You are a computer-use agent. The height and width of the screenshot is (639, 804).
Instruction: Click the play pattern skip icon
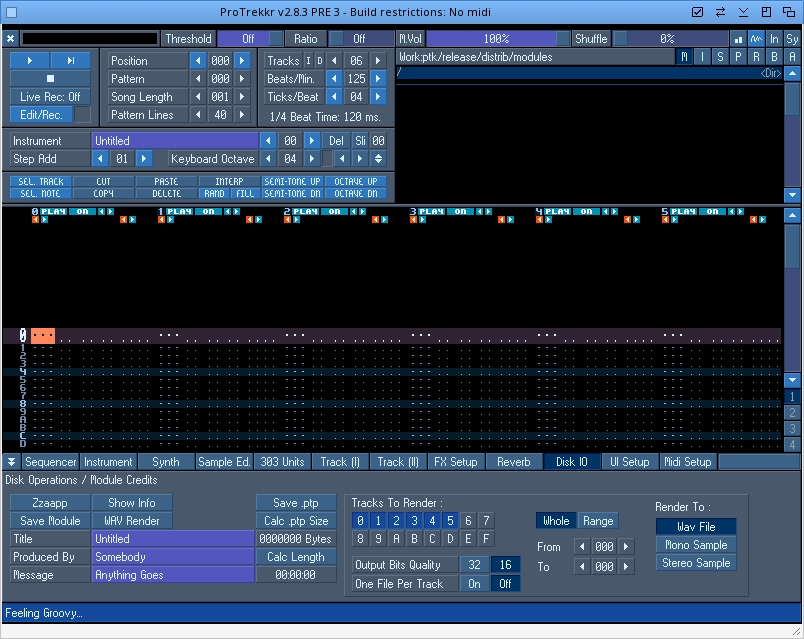pos(70,61)
